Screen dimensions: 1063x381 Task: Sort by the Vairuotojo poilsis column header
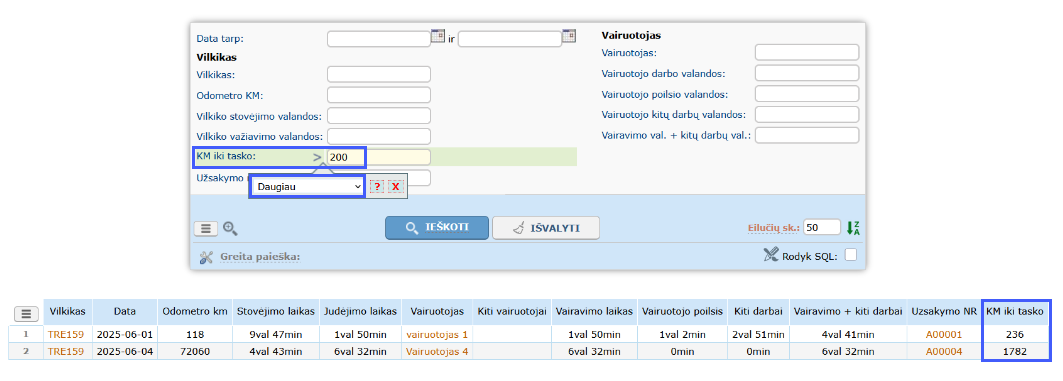click(x=684, y=312)
